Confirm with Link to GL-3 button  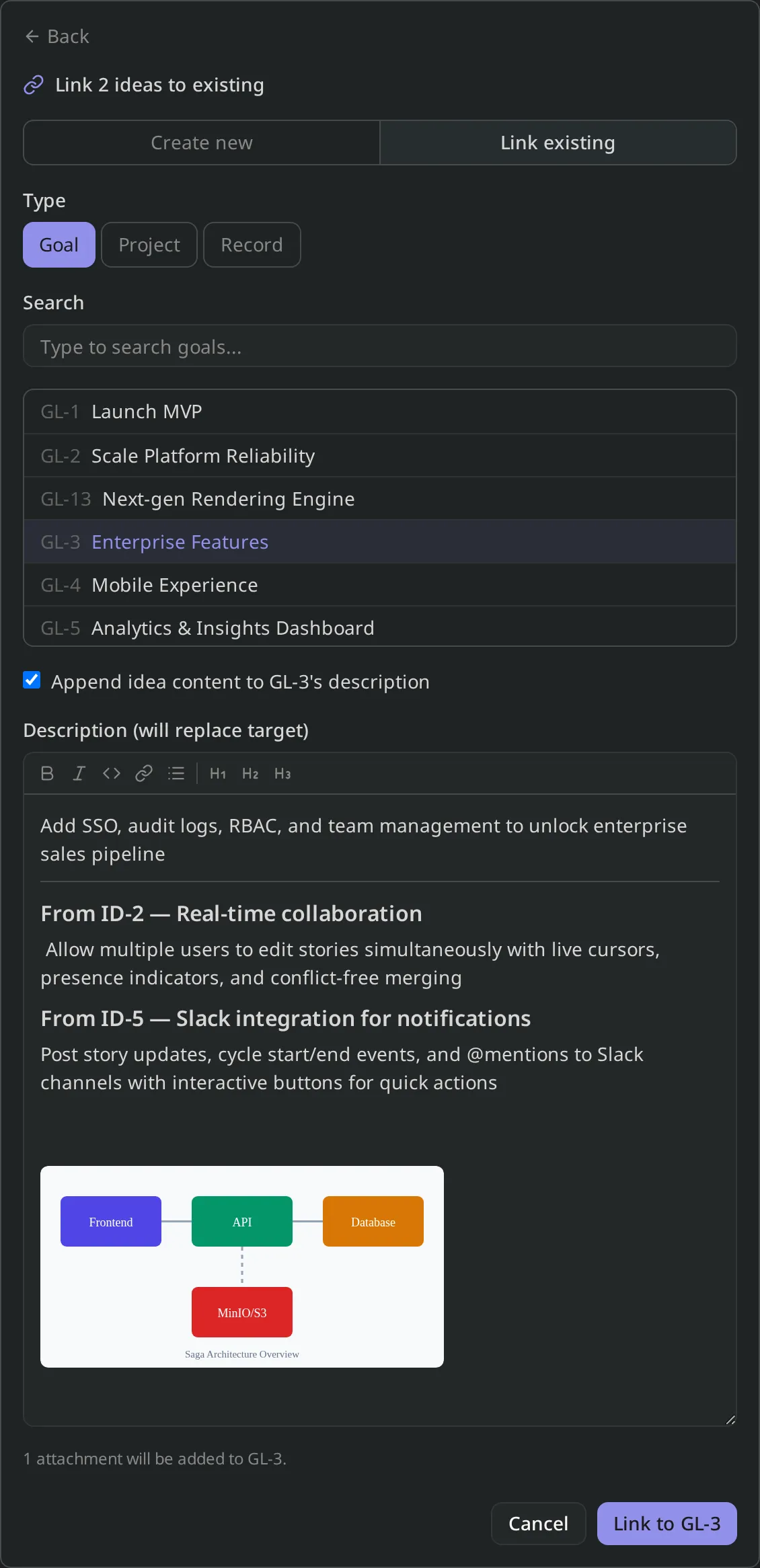[667, 1524]
